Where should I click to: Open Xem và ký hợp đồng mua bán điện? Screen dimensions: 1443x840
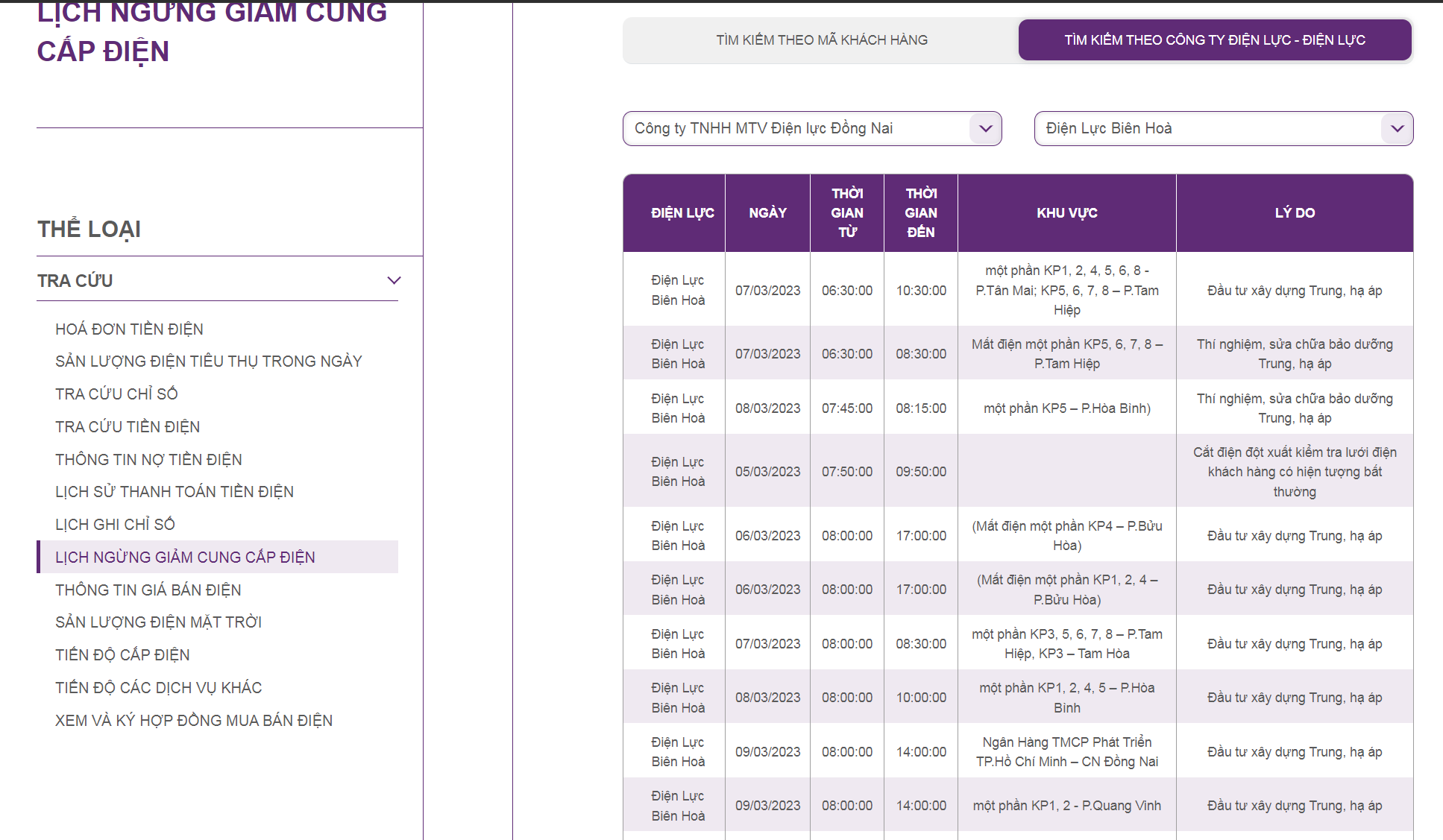tap(194, 720)
